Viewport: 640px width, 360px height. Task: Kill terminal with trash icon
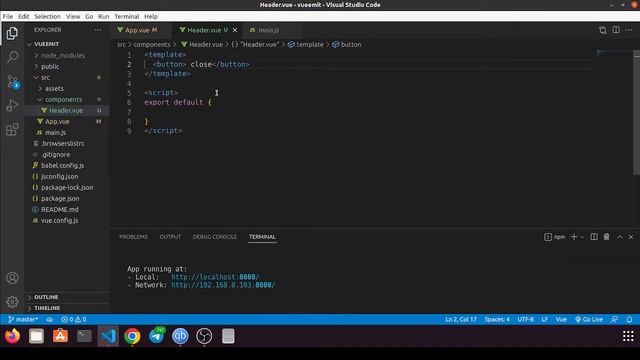pyautogui.click(x=607, y=237)
